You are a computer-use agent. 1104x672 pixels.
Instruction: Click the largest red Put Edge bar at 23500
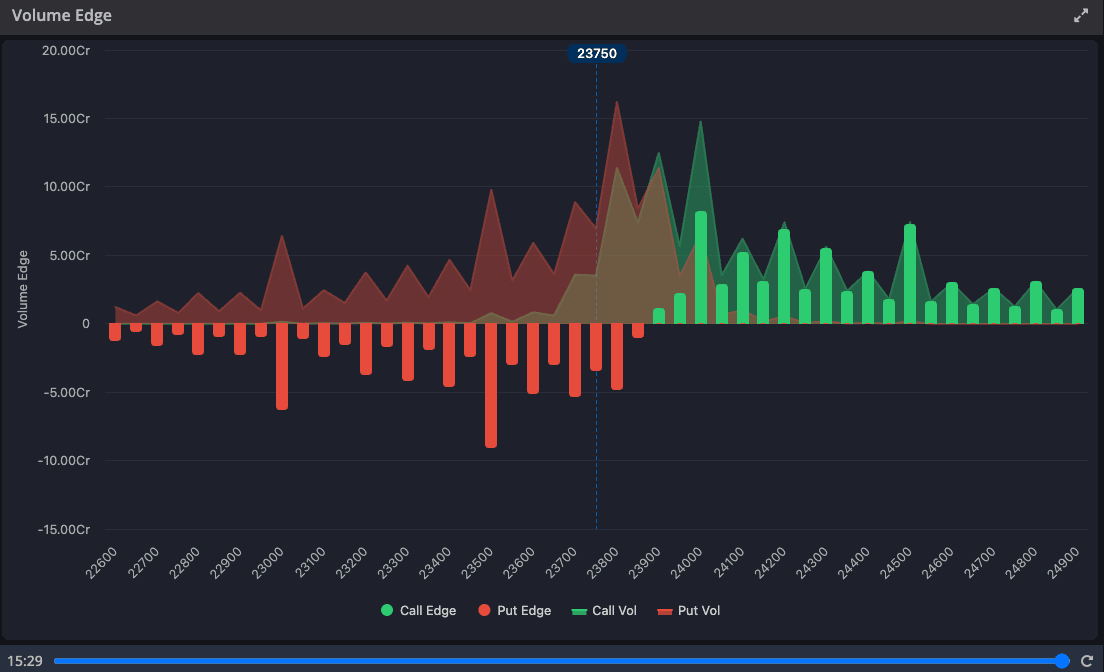pyautogui.click(x=491, y=385)
